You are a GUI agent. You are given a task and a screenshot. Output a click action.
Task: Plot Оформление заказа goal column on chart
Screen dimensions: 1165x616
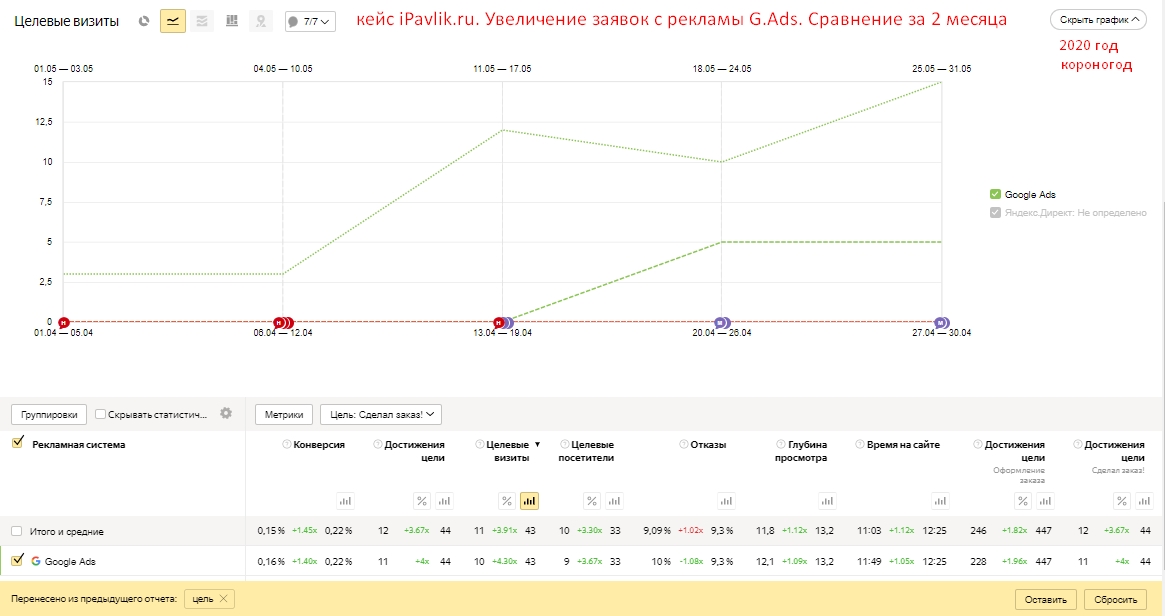tap(1045, 501)
